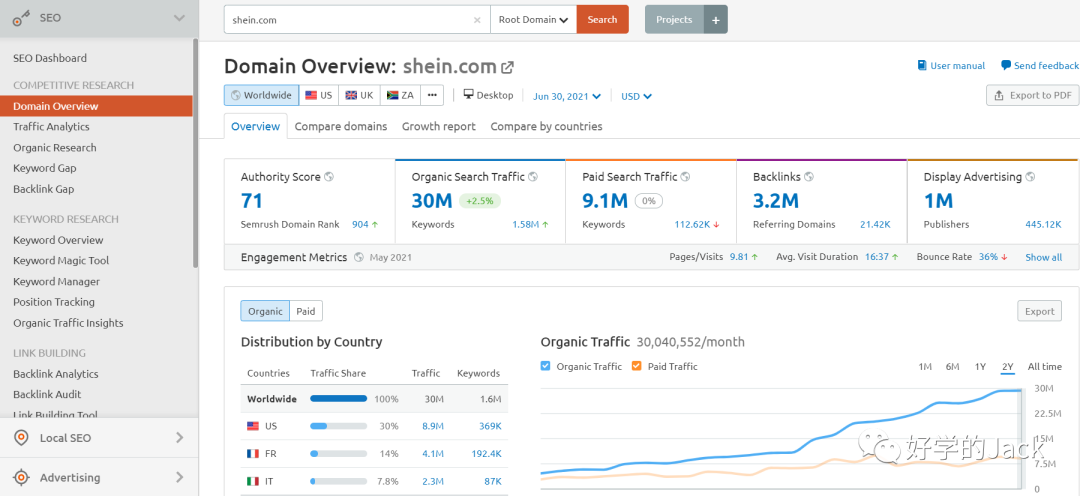This screenshot has height=496, width=1080.
Task: Click the Projects button
Action: 674,20
